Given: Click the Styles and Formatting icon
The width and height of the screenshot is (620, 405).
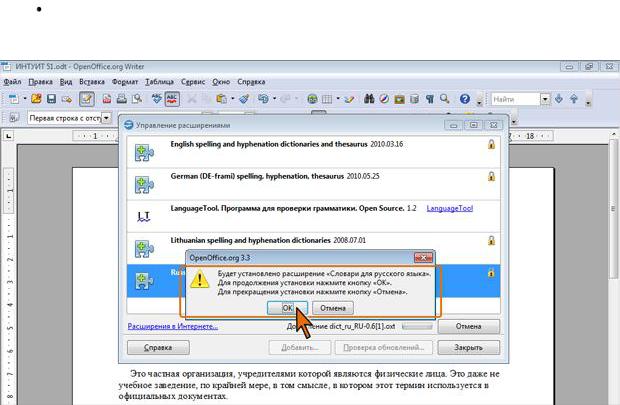Looking at the screenshot, I should coord(14,118).
